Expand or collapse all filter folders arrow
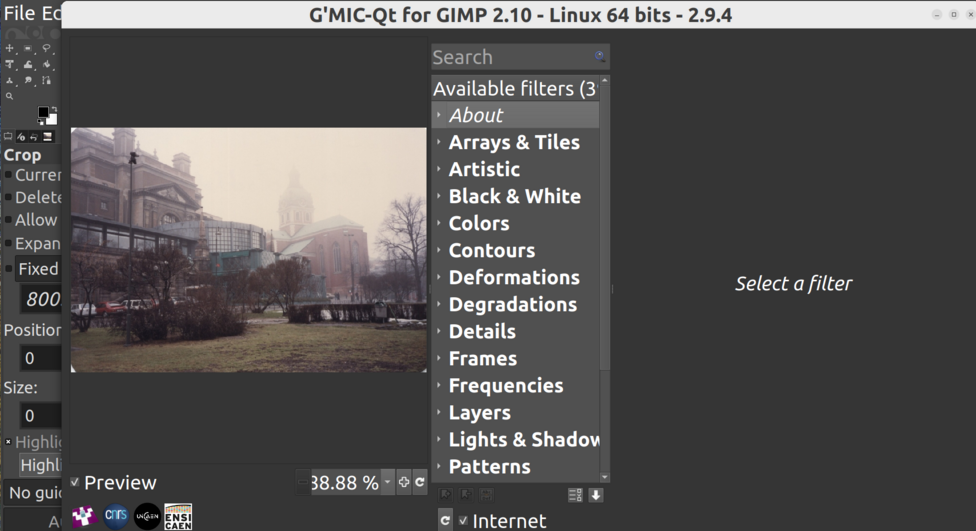This screenshot has height=531, width=976. (x=596, y=495)
